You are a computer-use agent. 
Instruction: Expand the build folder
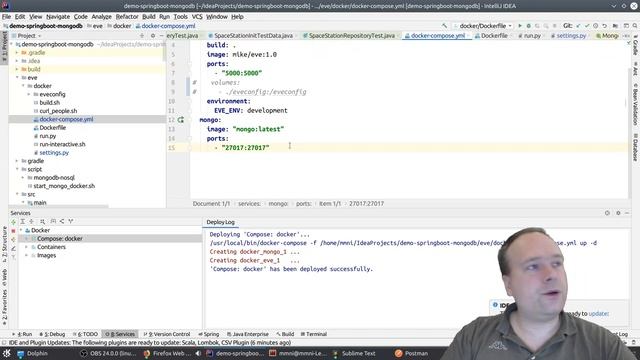17,69
